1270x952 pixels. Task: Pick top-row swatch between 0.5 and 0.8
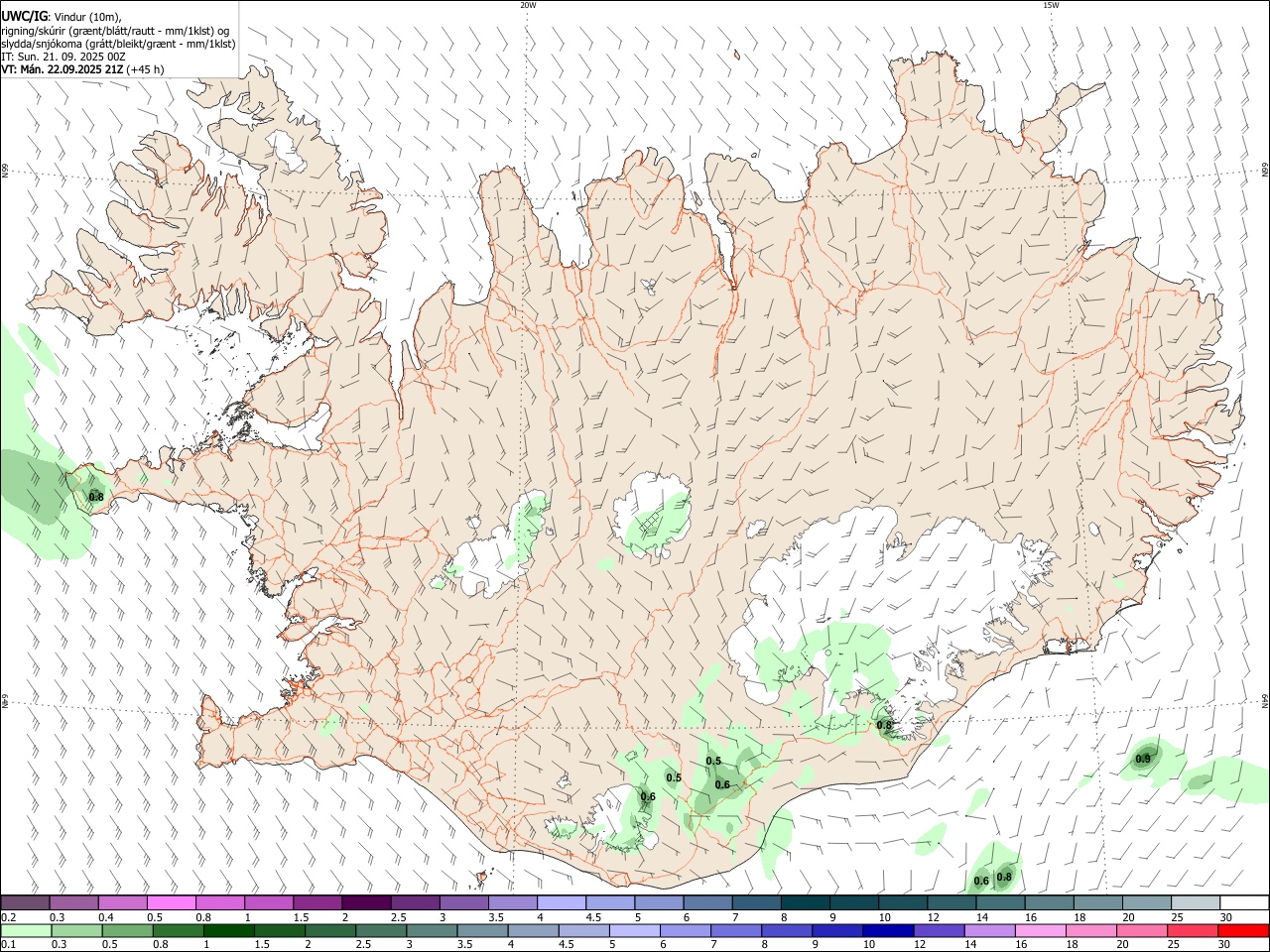[172, 902]
